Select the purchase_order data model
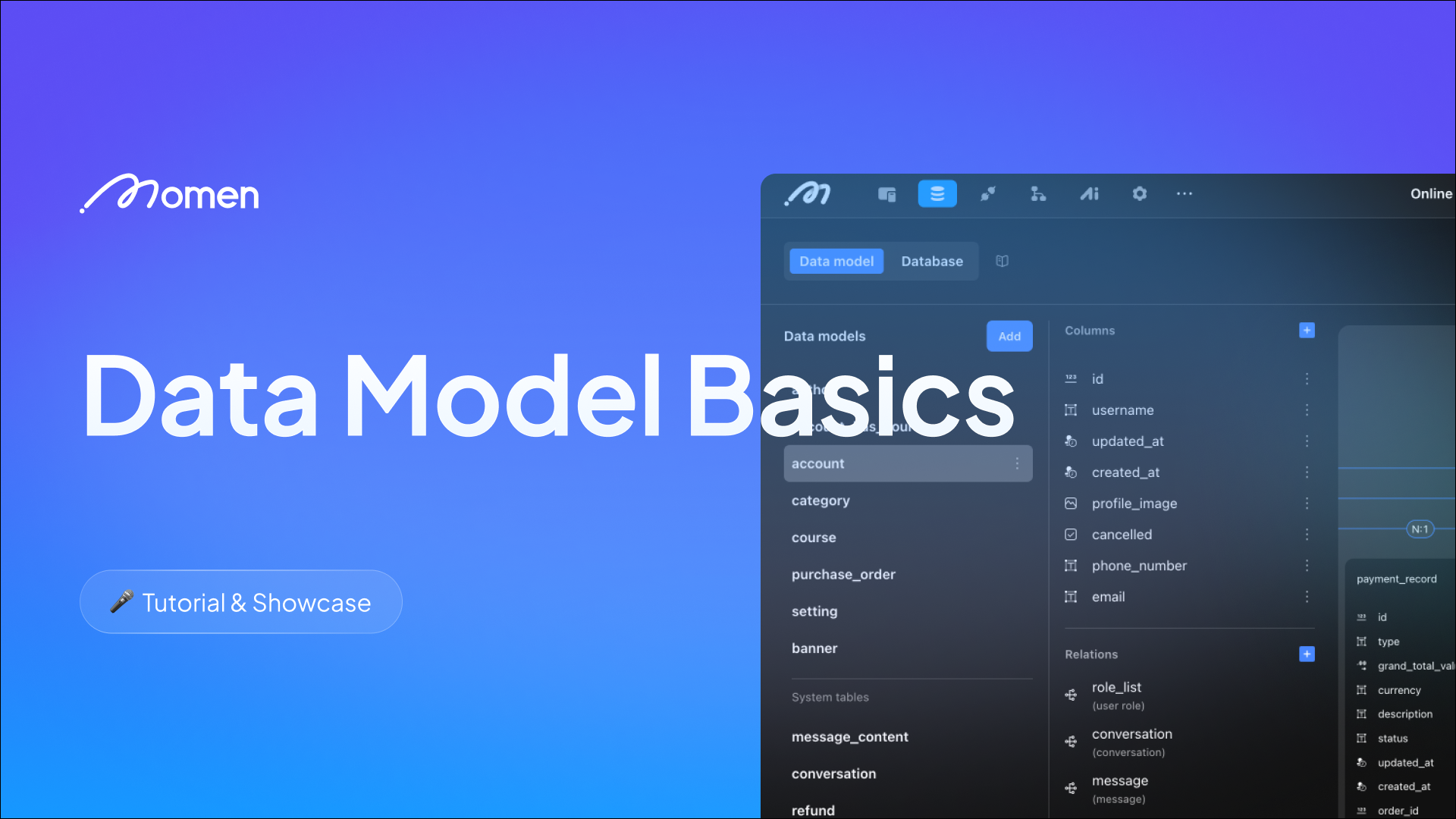 point(843,574)
